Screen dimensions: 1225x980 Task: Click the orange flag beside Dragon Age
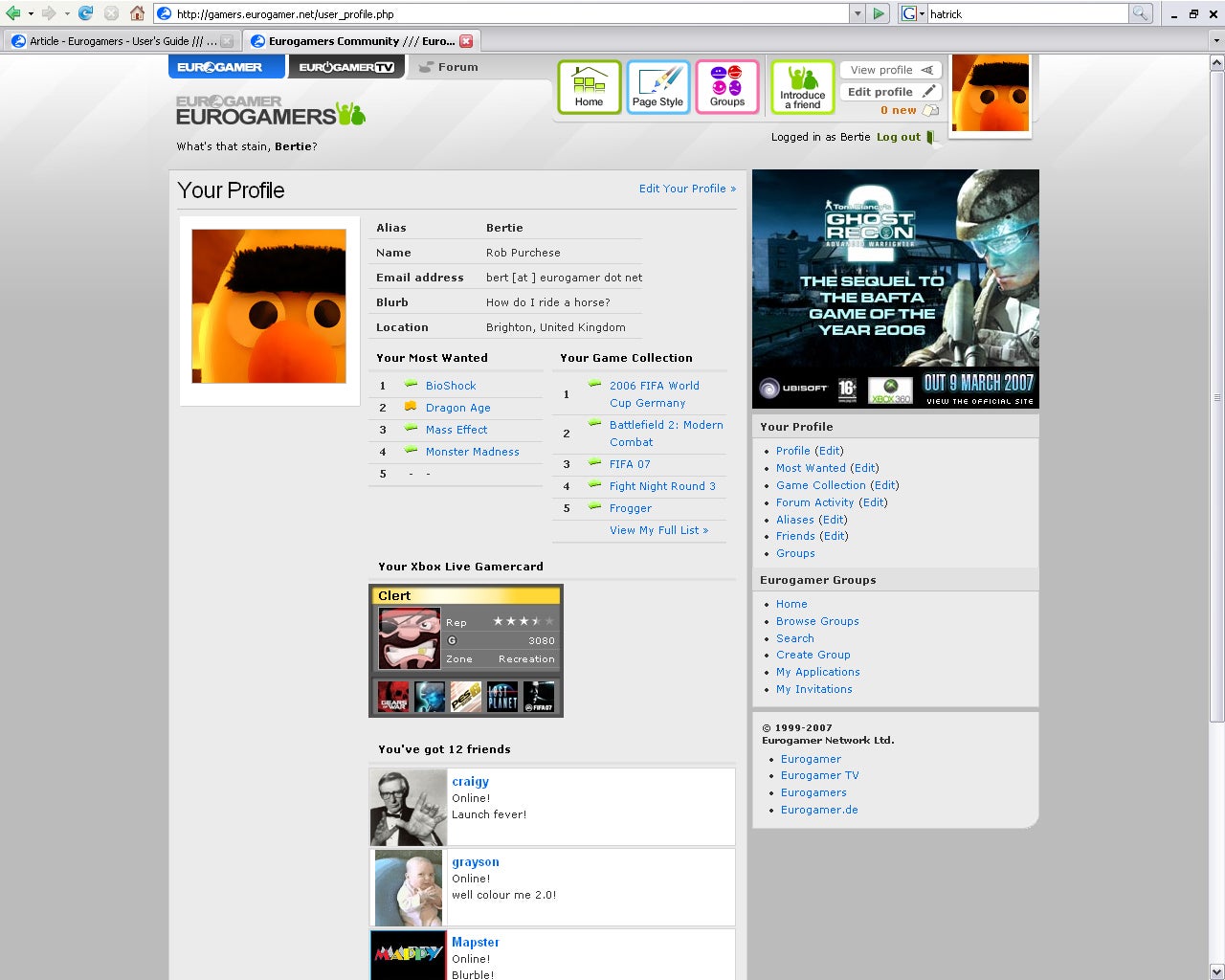point(411,406)
